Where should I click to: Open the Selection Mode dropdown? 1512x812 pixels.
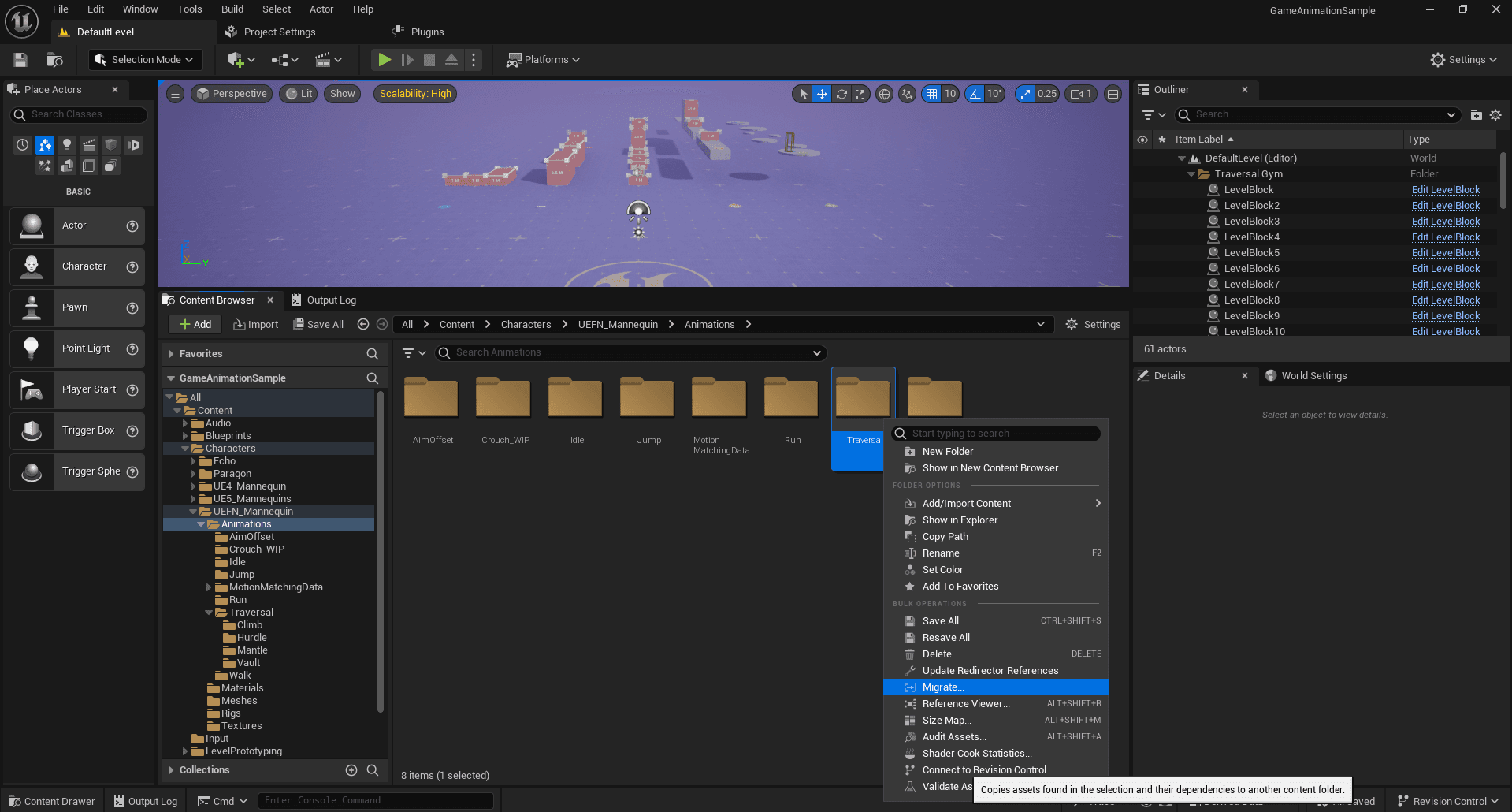point(146,60)
